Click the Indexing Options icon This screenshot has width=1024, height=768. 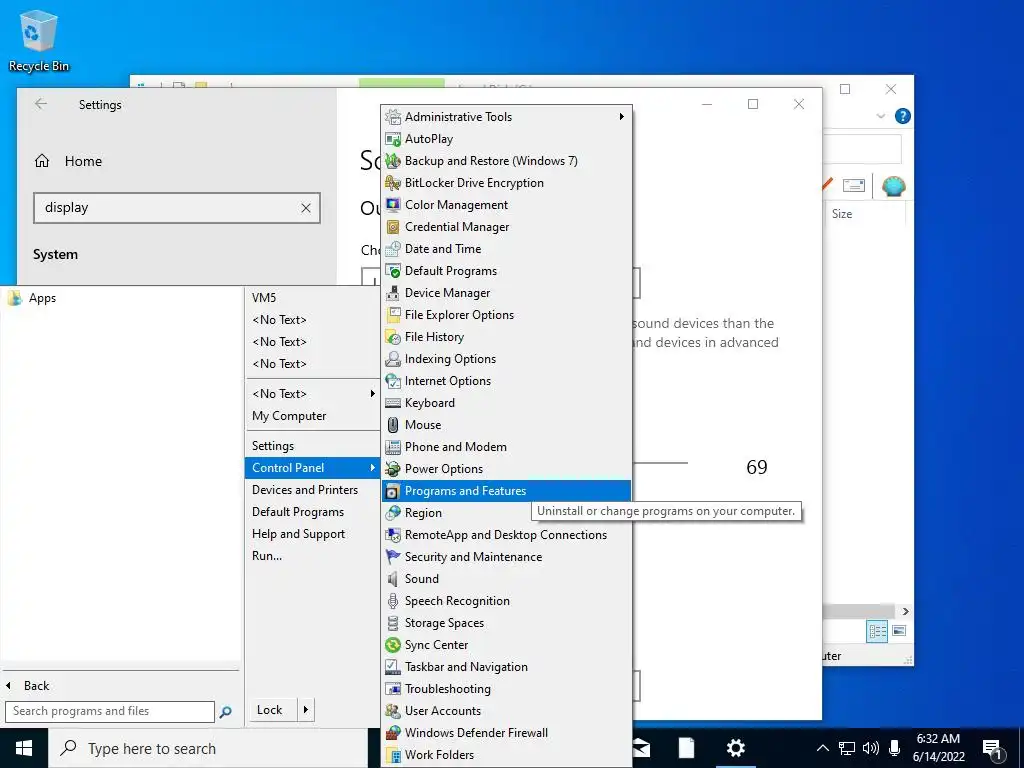point(392,359)
